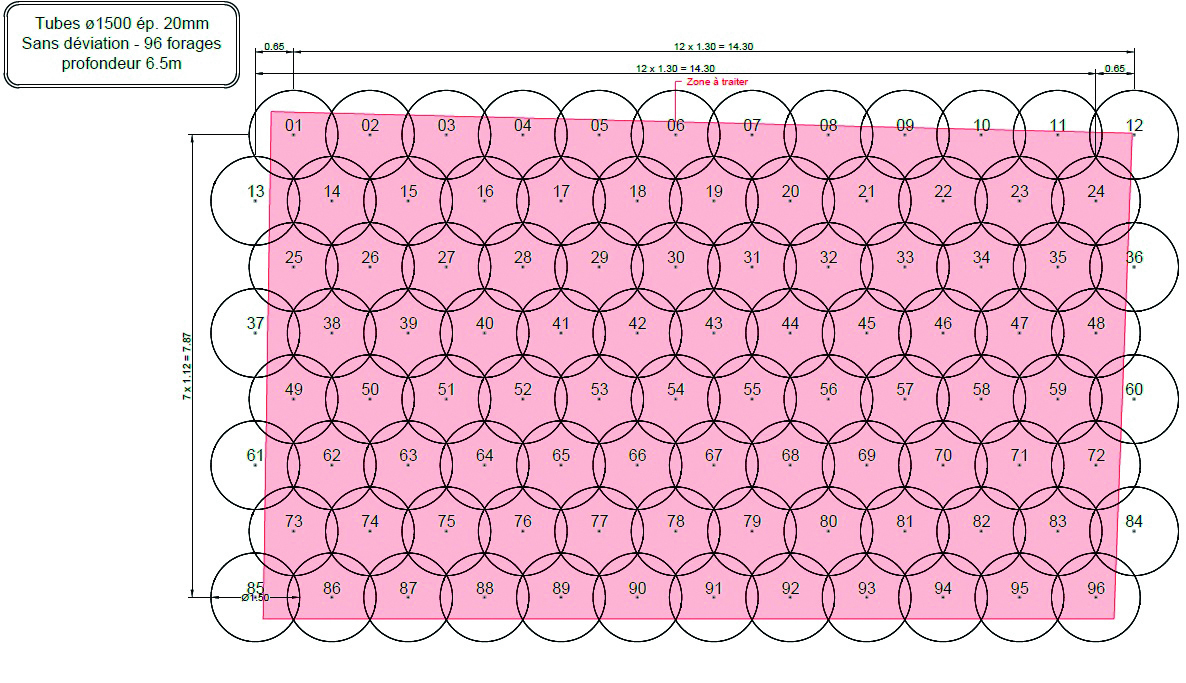The width and height of the screenshot is (1186, 683).
Task: Click the vertical dimension '7 x 1.12 = 7.87'
Action: [x=187, y=366]
